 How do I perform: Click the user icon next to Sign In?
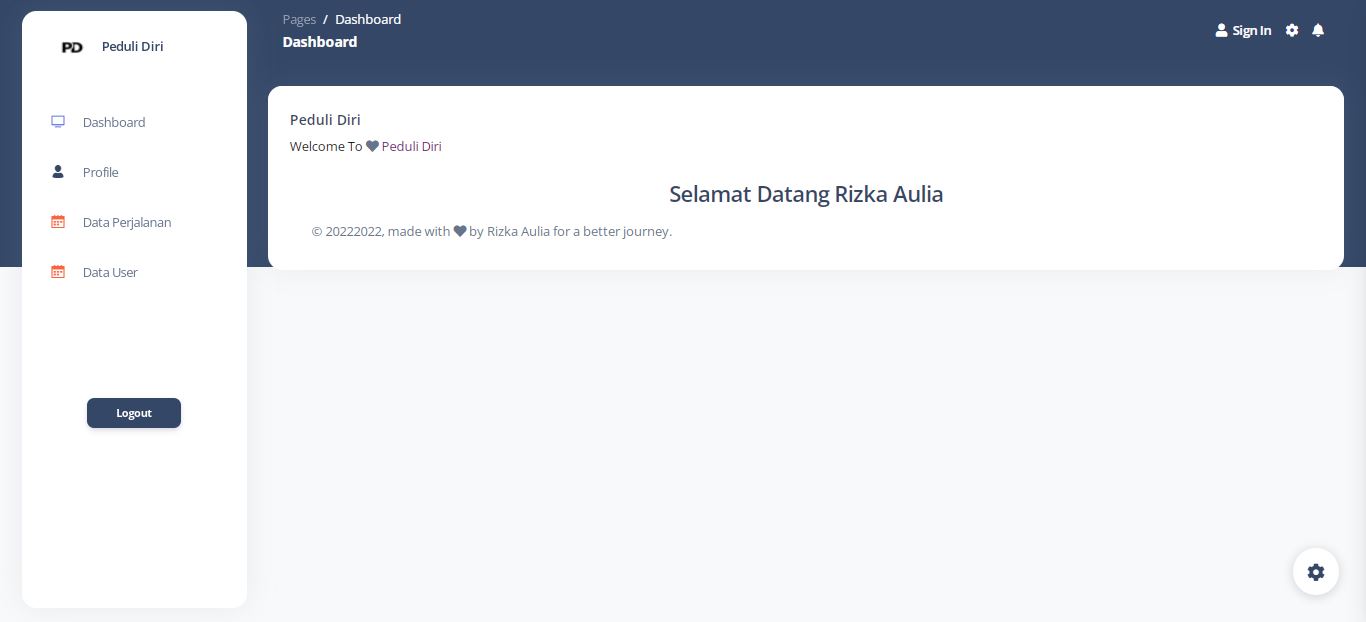[x=1221, y=31]
